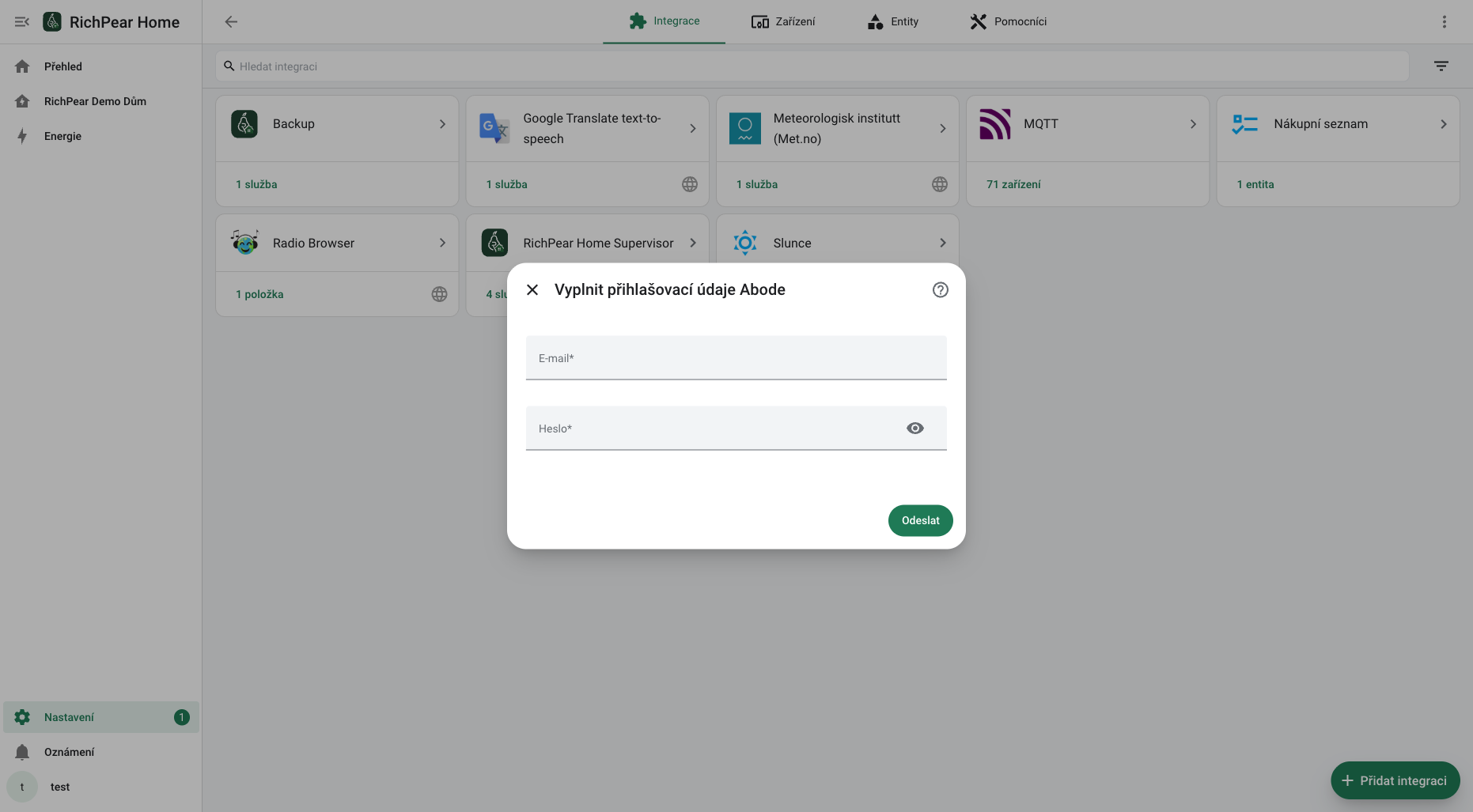The image size is (1473, 812).
Task: Click the Přidat integraci button
Action: [1395, 780]
